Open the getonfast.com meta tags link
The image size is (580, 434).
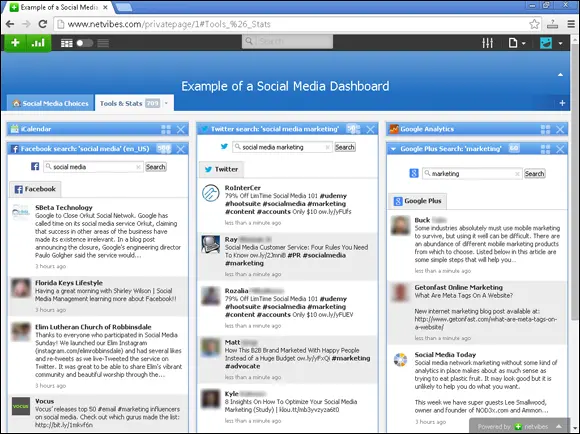click(485, 323)
